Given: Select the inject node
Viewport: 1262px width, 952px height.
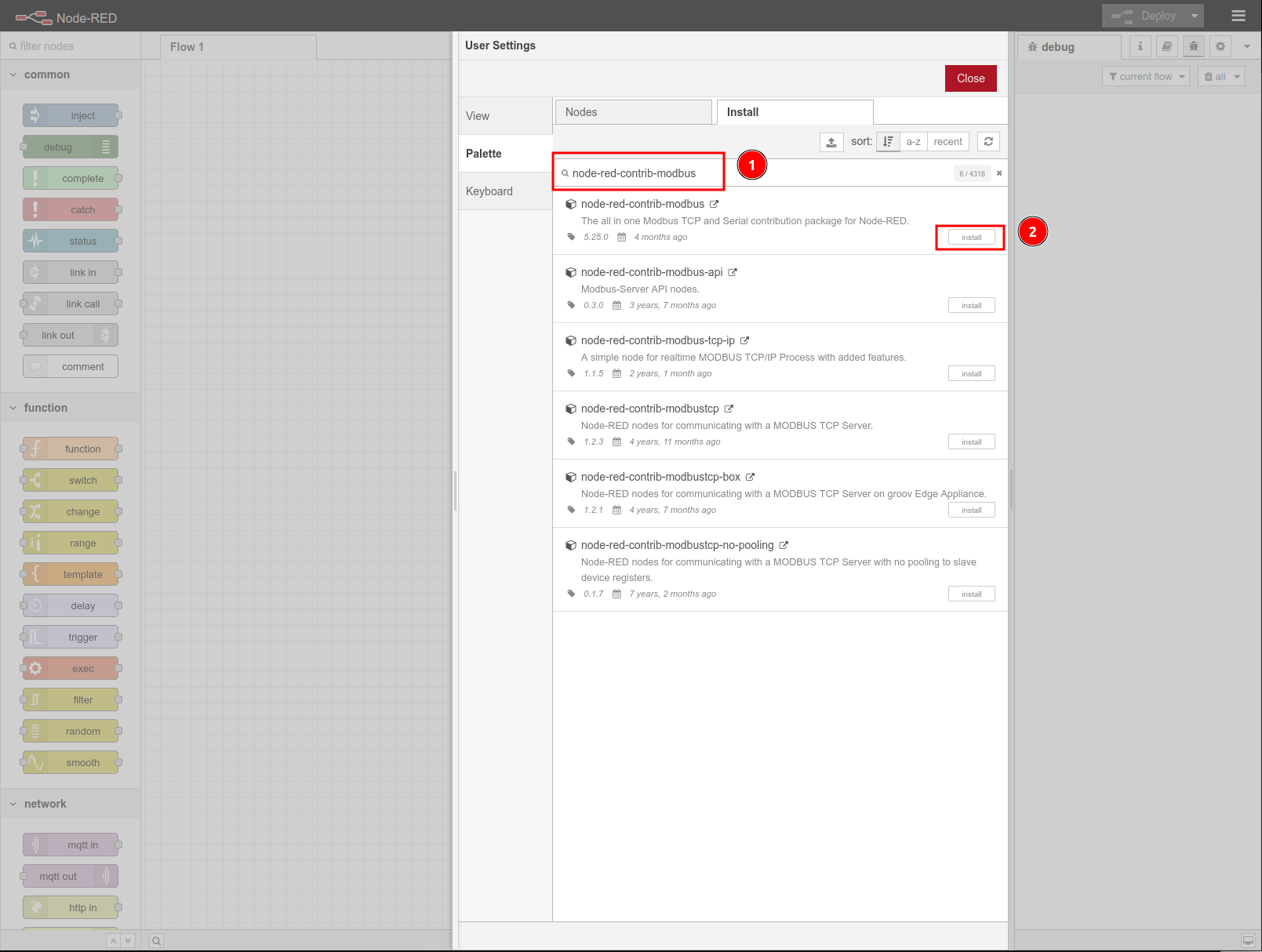Looking at the screenshot, I should click(71, 115).
